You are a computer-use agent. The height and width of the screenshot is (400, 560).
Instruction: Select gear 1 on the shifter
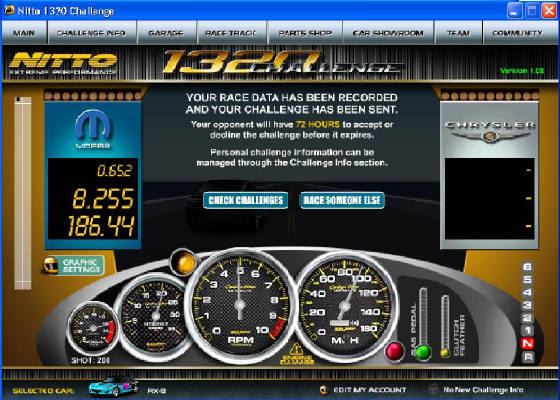point(528,331)
